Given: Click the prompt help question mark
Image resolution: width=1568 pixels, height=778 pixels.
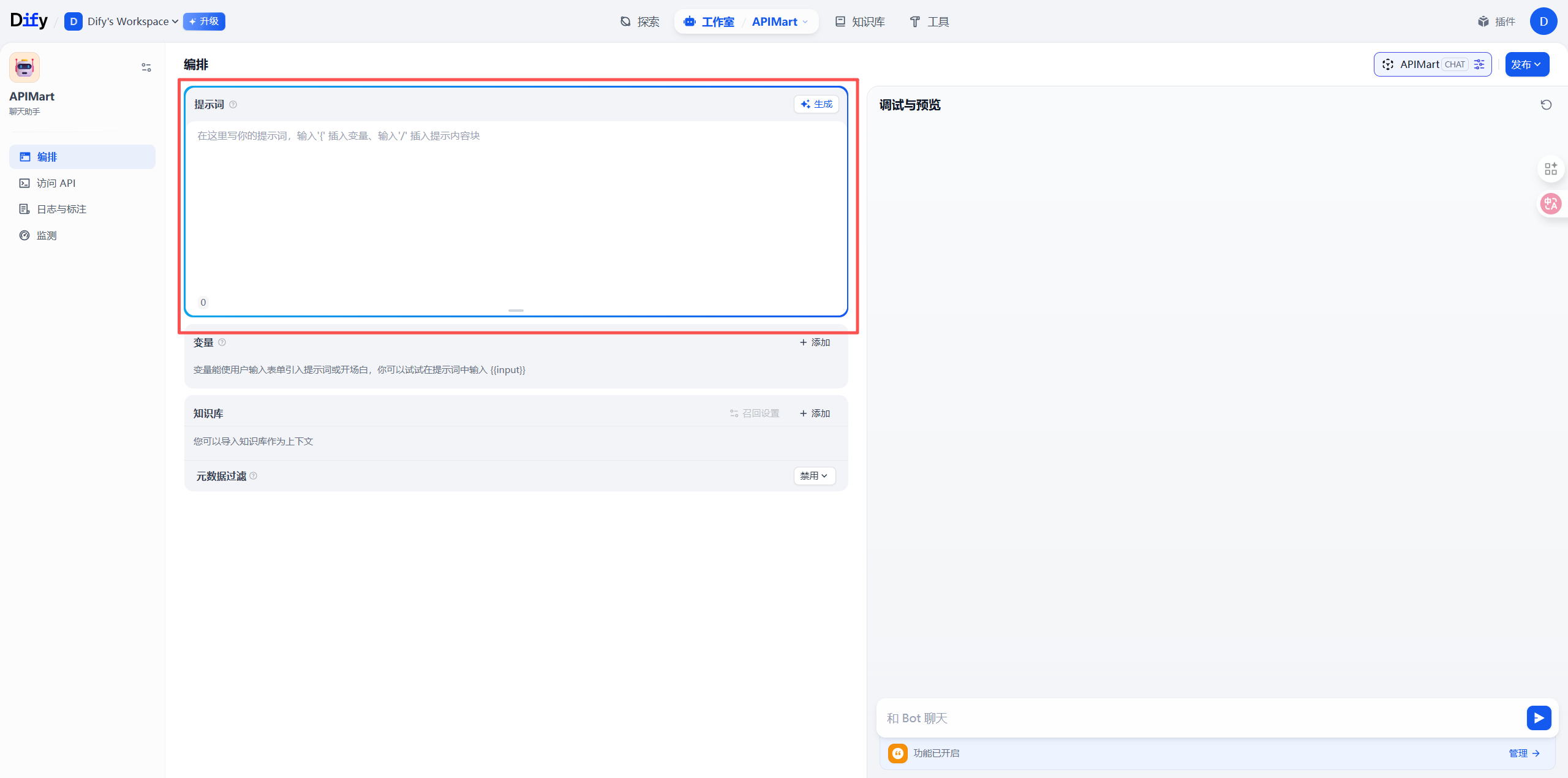Looking at the screenshot, I should [x=233, y=105].
